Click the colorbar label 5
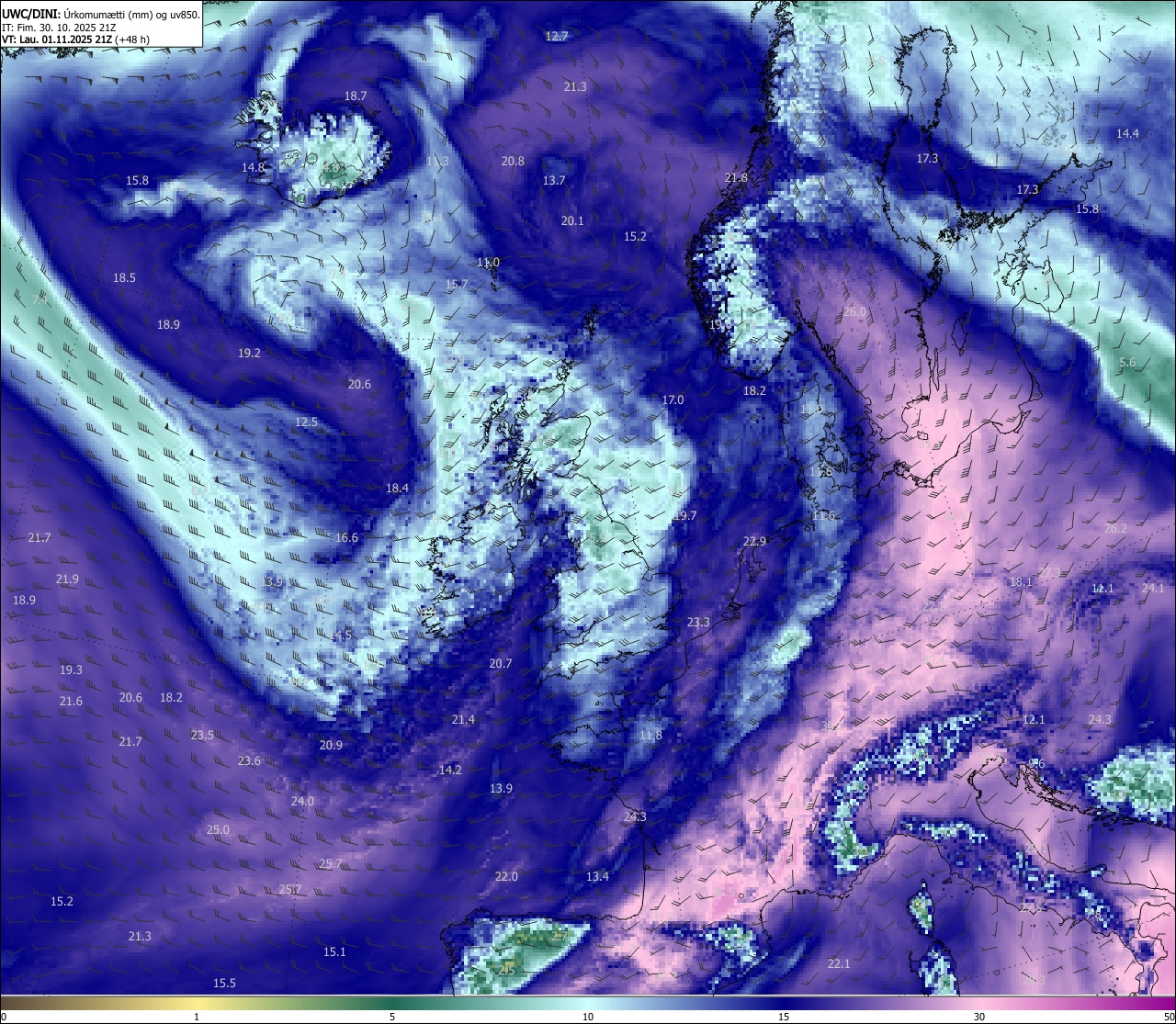The image size is (1176, 1024). [392, 1017]
